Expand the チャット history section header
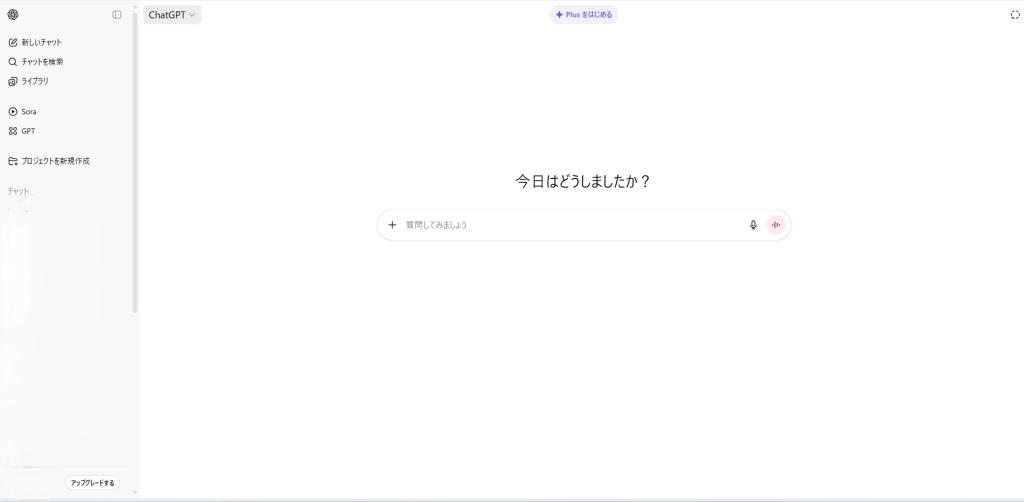Viewport: 1024px width, 502px height. pyautogui.click(x=20, y=191)
